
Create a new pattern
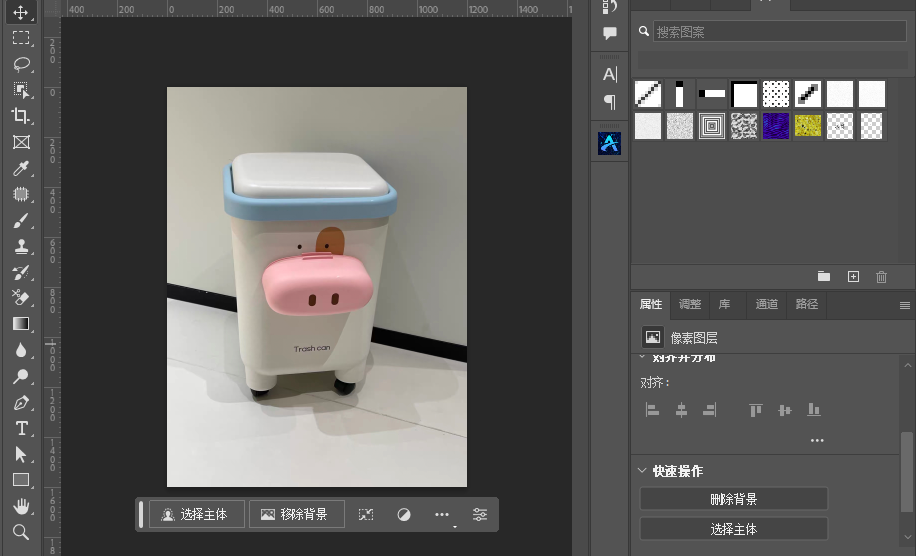(x=853, y=276)
